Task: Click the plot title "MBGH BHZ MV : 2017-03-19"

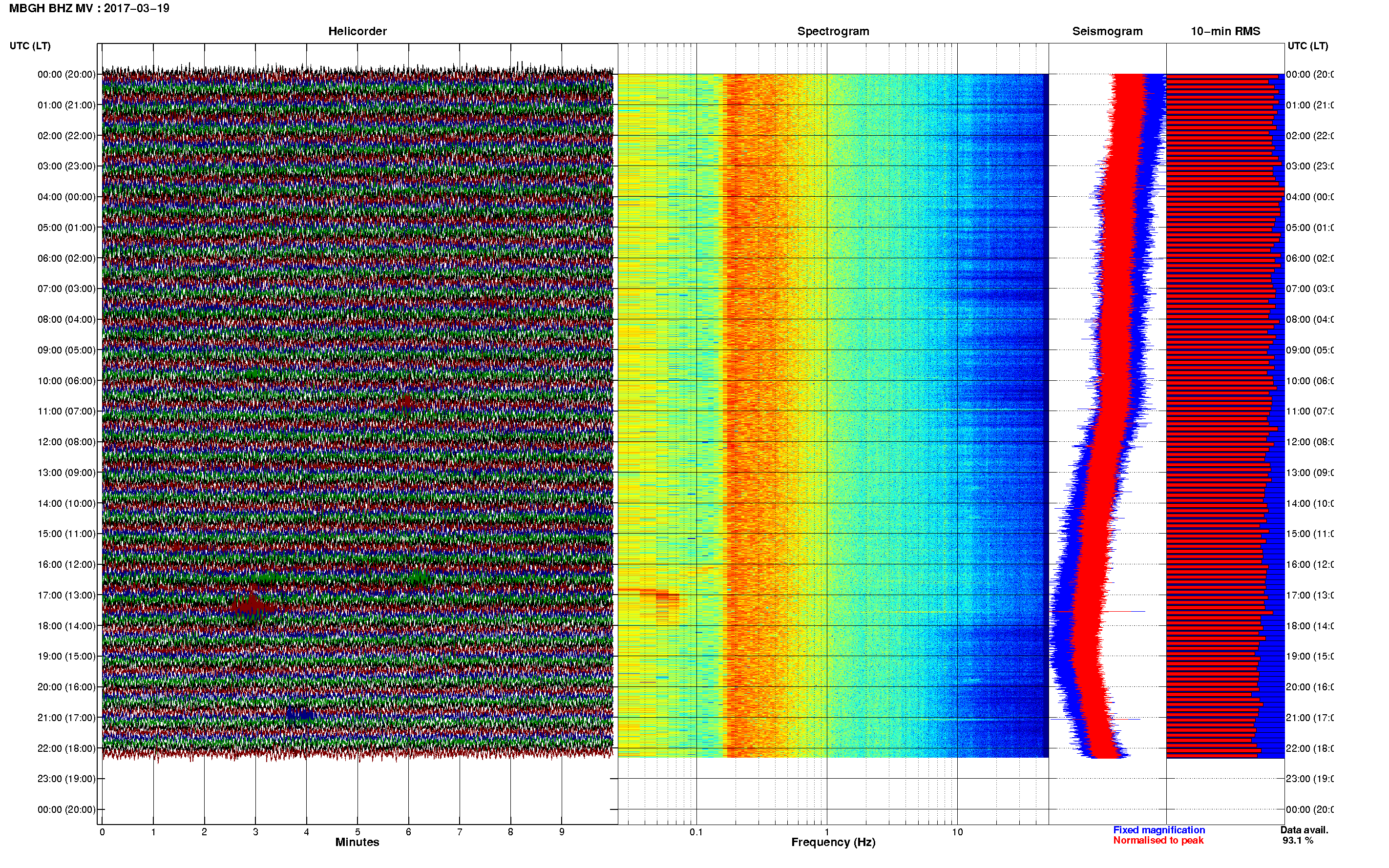Action: (89, 8)
